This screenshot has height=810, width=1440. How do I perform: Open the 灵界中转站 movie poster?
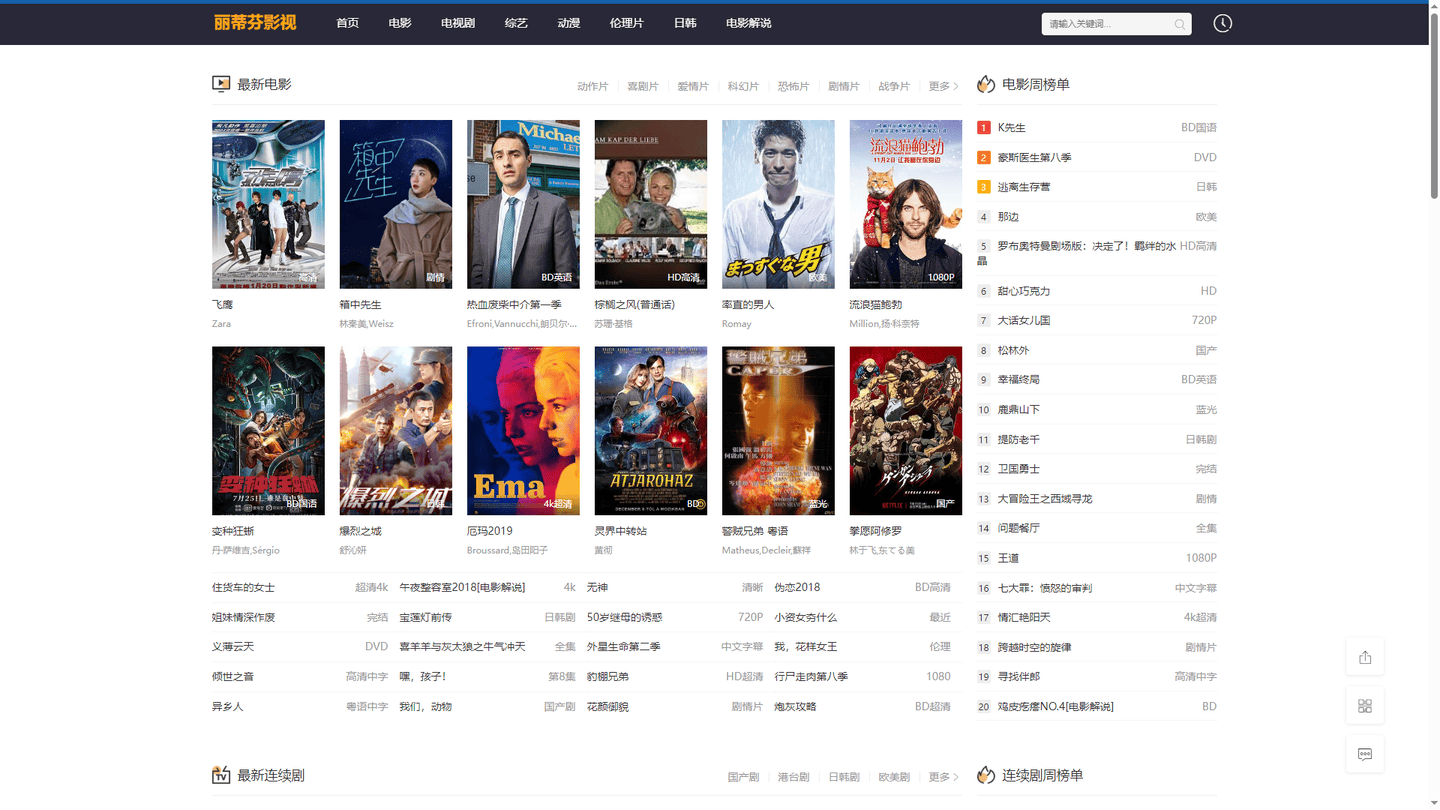(x=651, y=431)
